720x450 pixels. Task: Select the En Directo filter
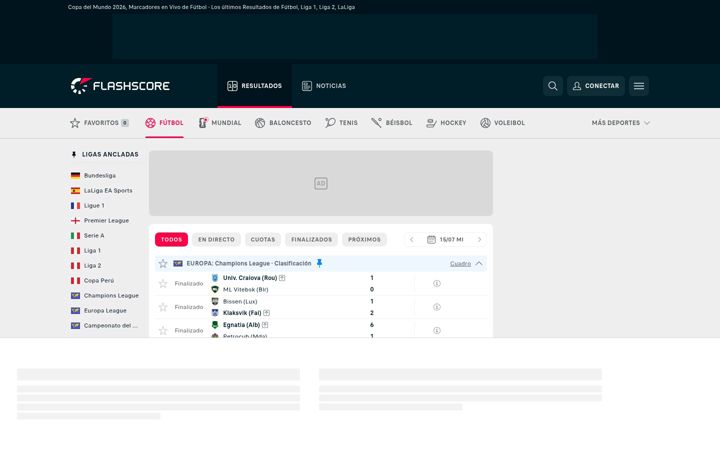tap(216, 240)
